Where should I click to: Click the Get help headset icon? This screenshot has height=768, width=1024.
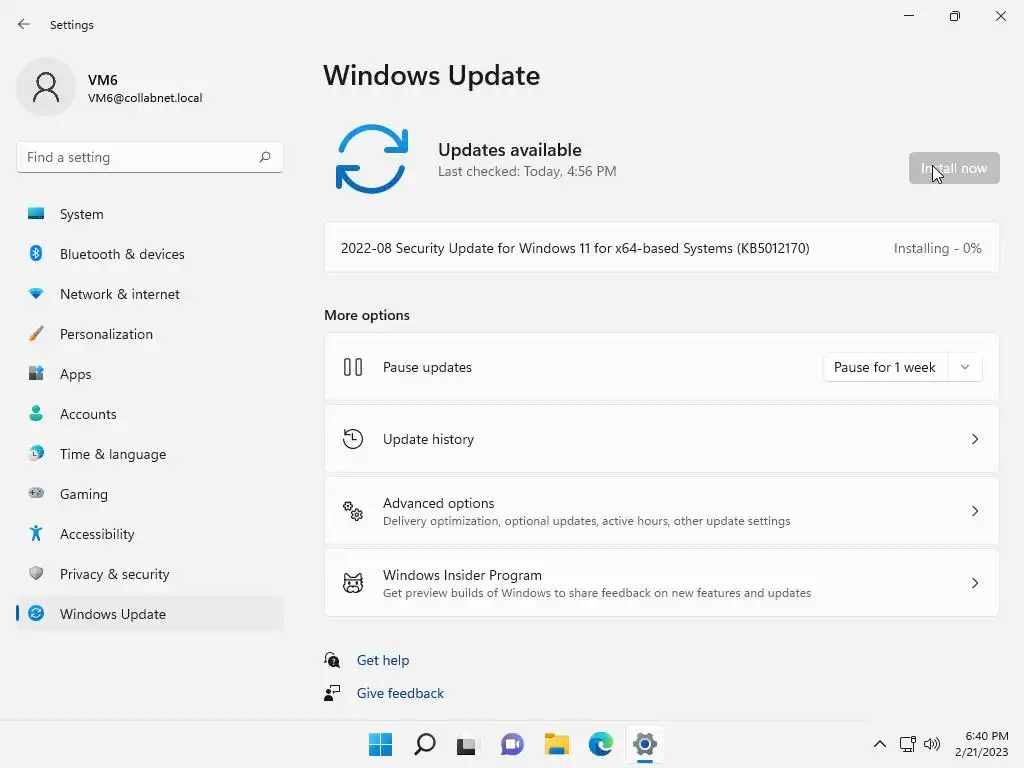(332, 660)
